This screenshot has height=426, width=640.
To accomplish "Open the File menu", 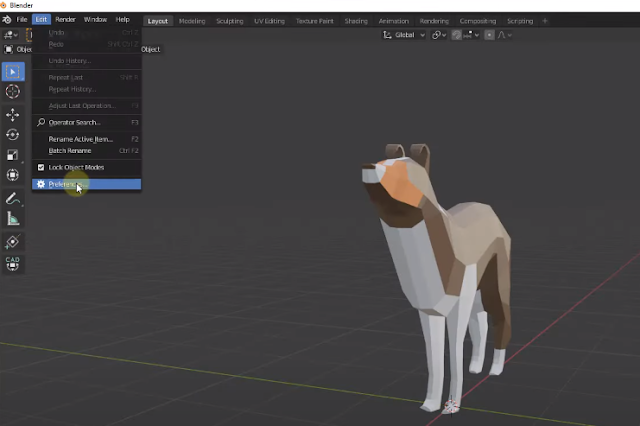I will pyautogui.click(x=22, y=20).
